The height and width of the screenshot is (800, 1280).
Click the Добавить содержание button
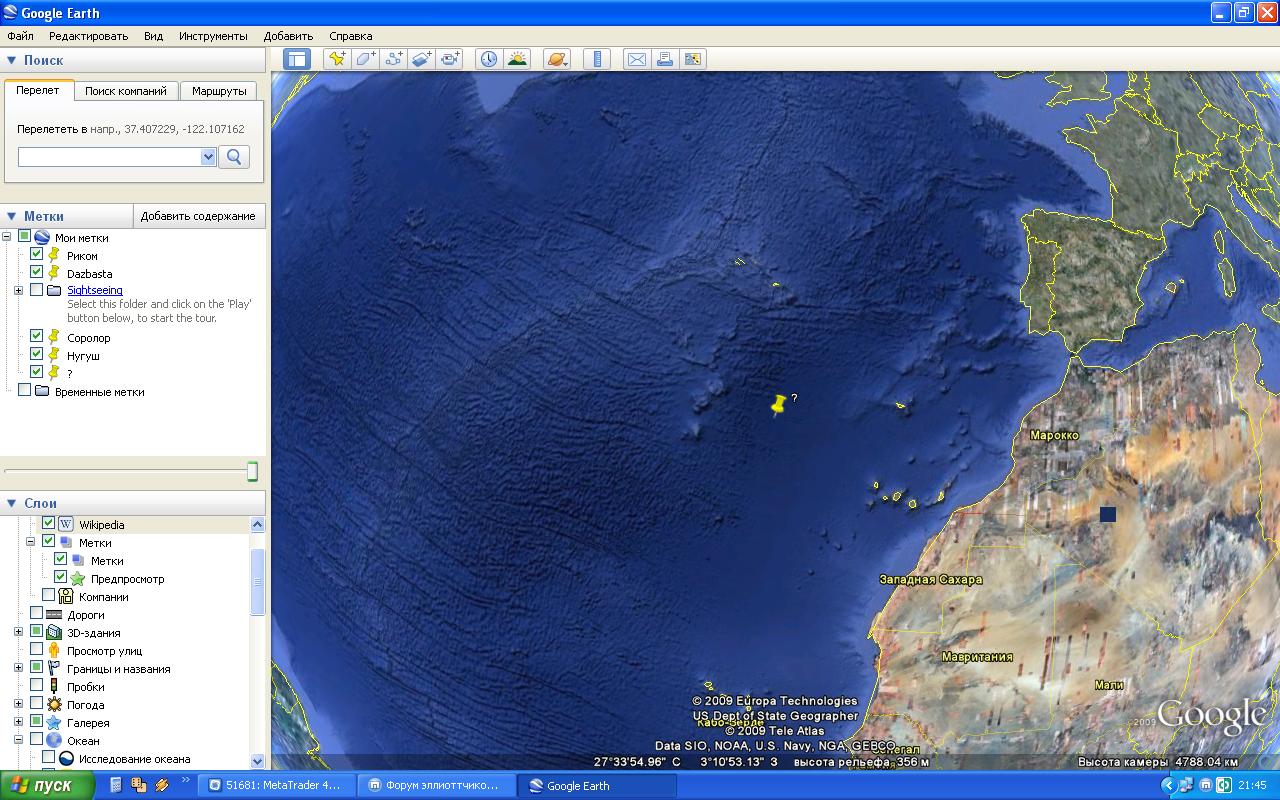point(198,216)
